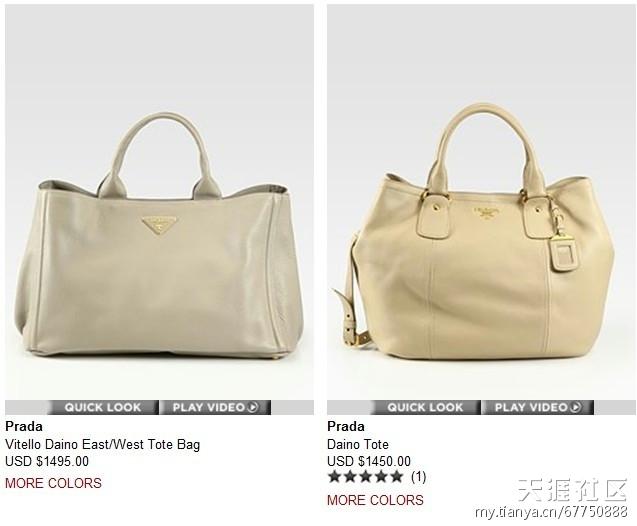This screenshot has width=637, height=526.
Task: Click the play arrow icon on right Play Video
Action: [x=575, y=407]
